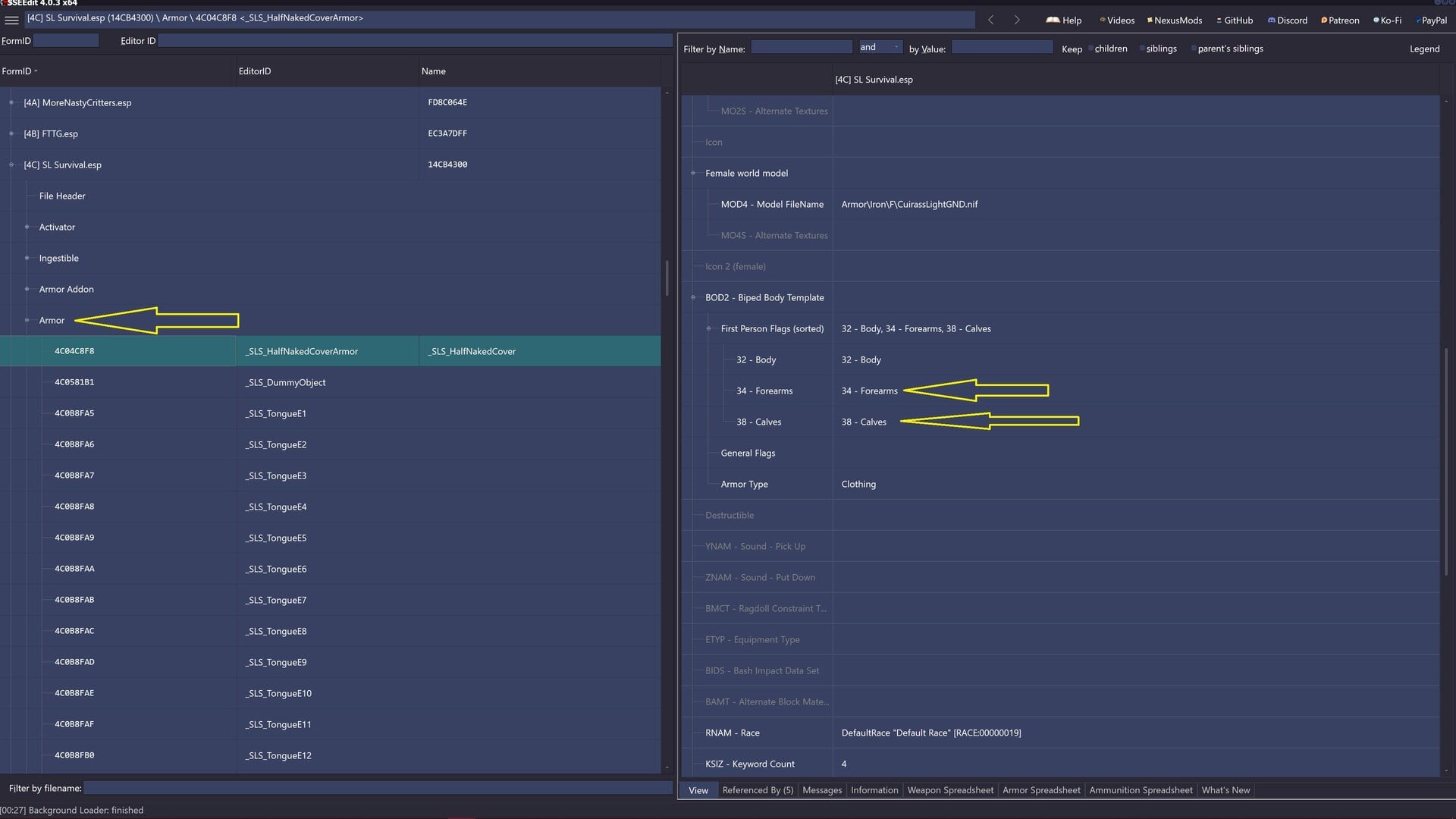Collapse the SL Survival.esp node
Viewport: 1456px width, 819px height.
coord(11,165)
